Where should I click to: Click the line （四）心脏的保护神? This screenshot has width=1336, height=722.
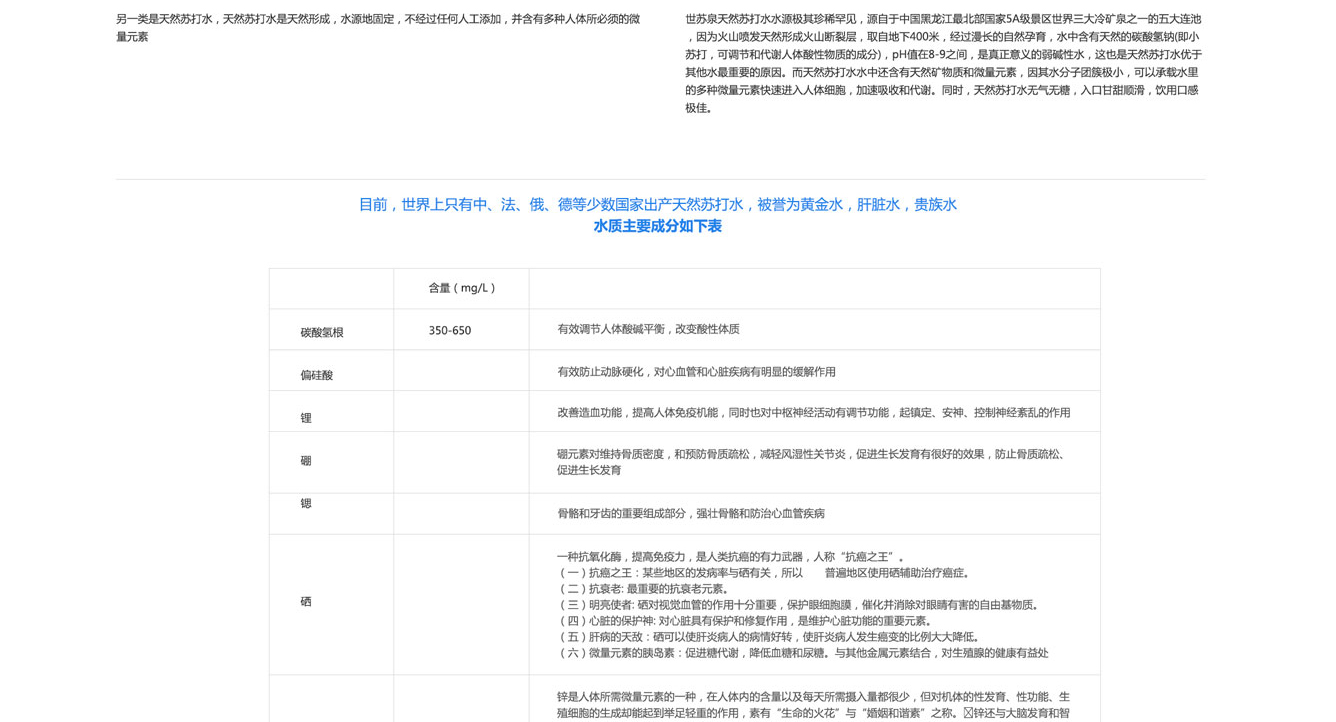click(746, 621)
